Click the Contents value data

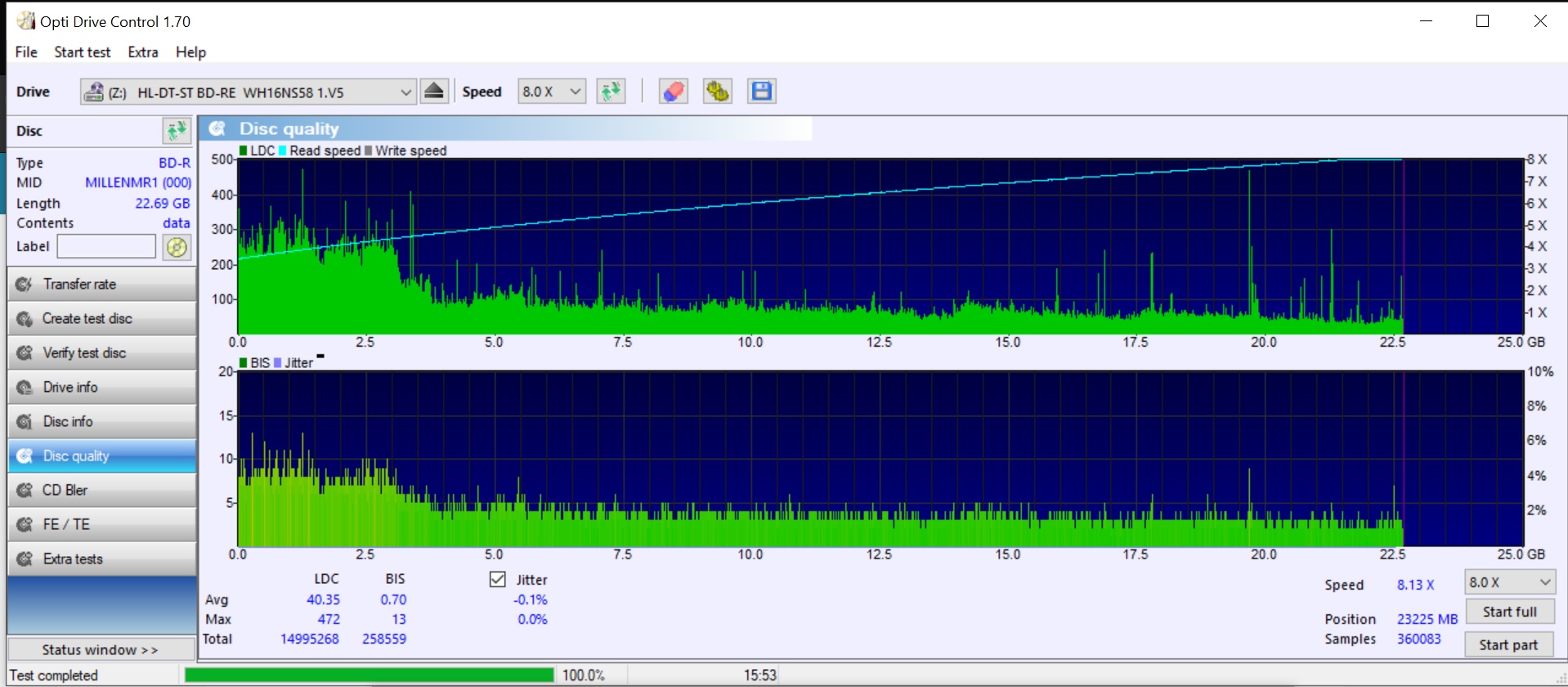tap(176, 222)
